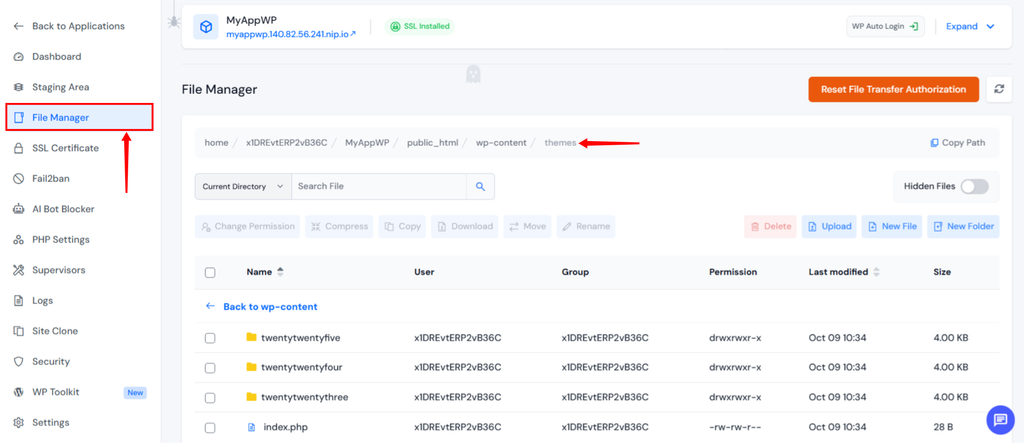1024x443 pixels.
Task: Click the Move toolbar button
Action: pos(528,226)
